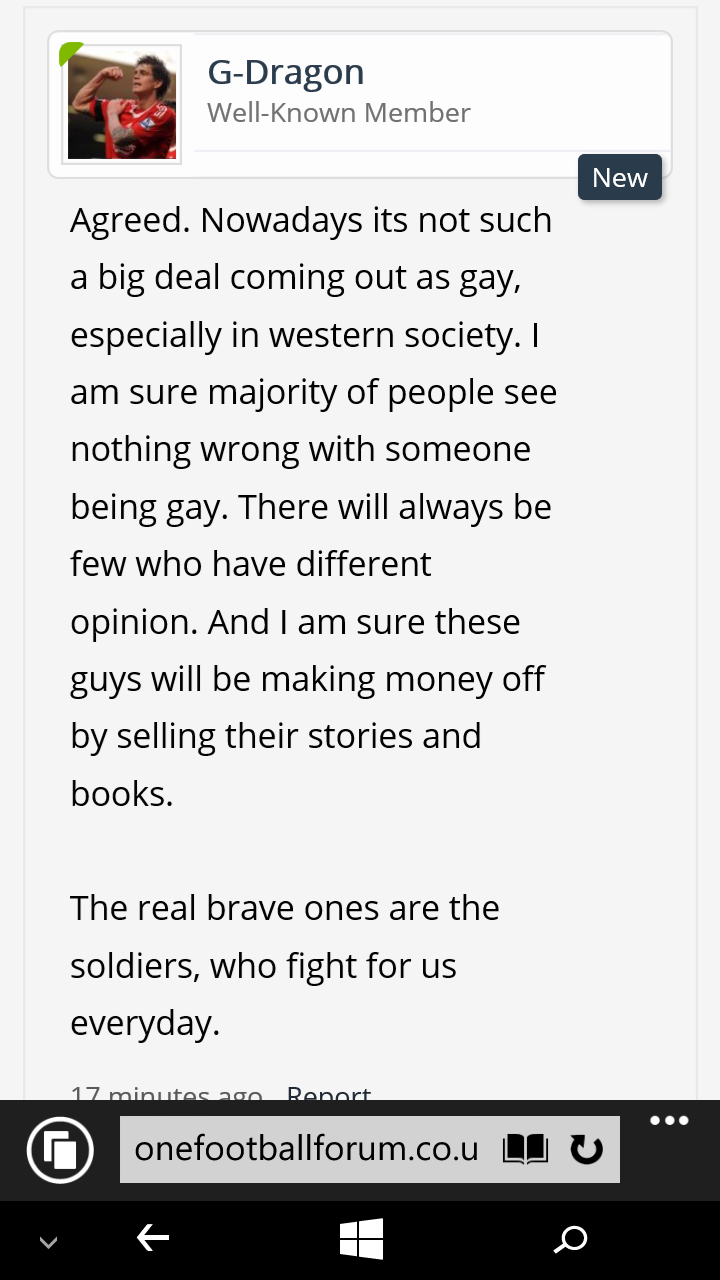The height and width of the screenshot is (1280, 720).
Task: Refresh the onefootballforum page
Action: (586, 1149)
